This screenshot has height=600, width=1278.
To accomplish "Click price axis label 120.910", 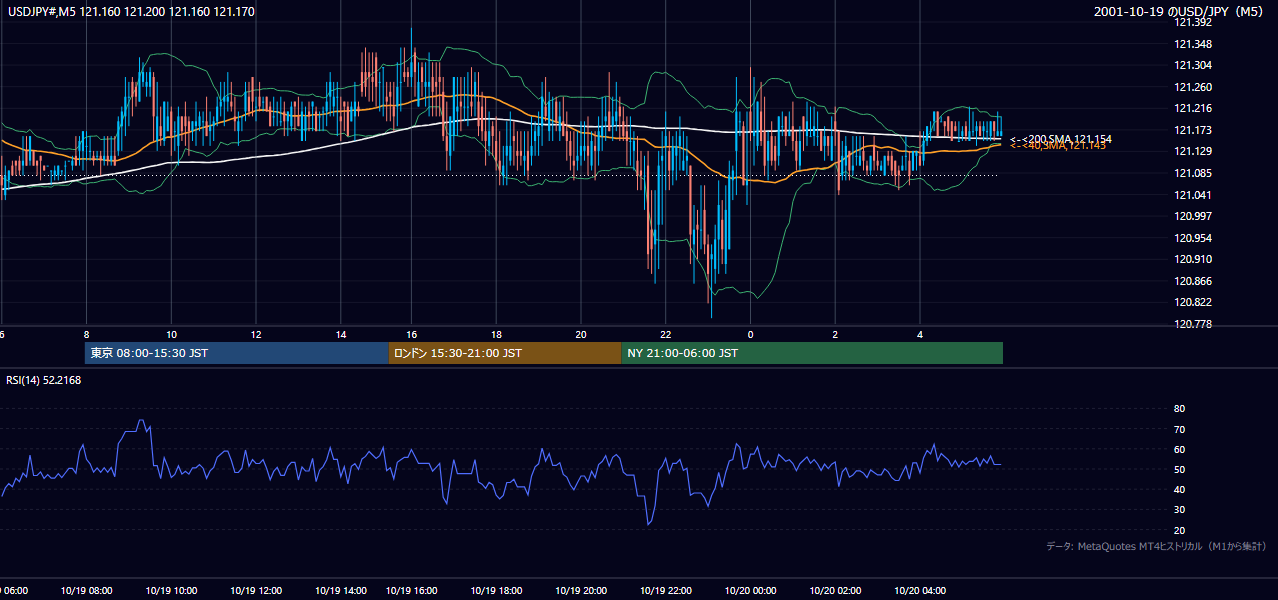I will tap(1193, 259).
